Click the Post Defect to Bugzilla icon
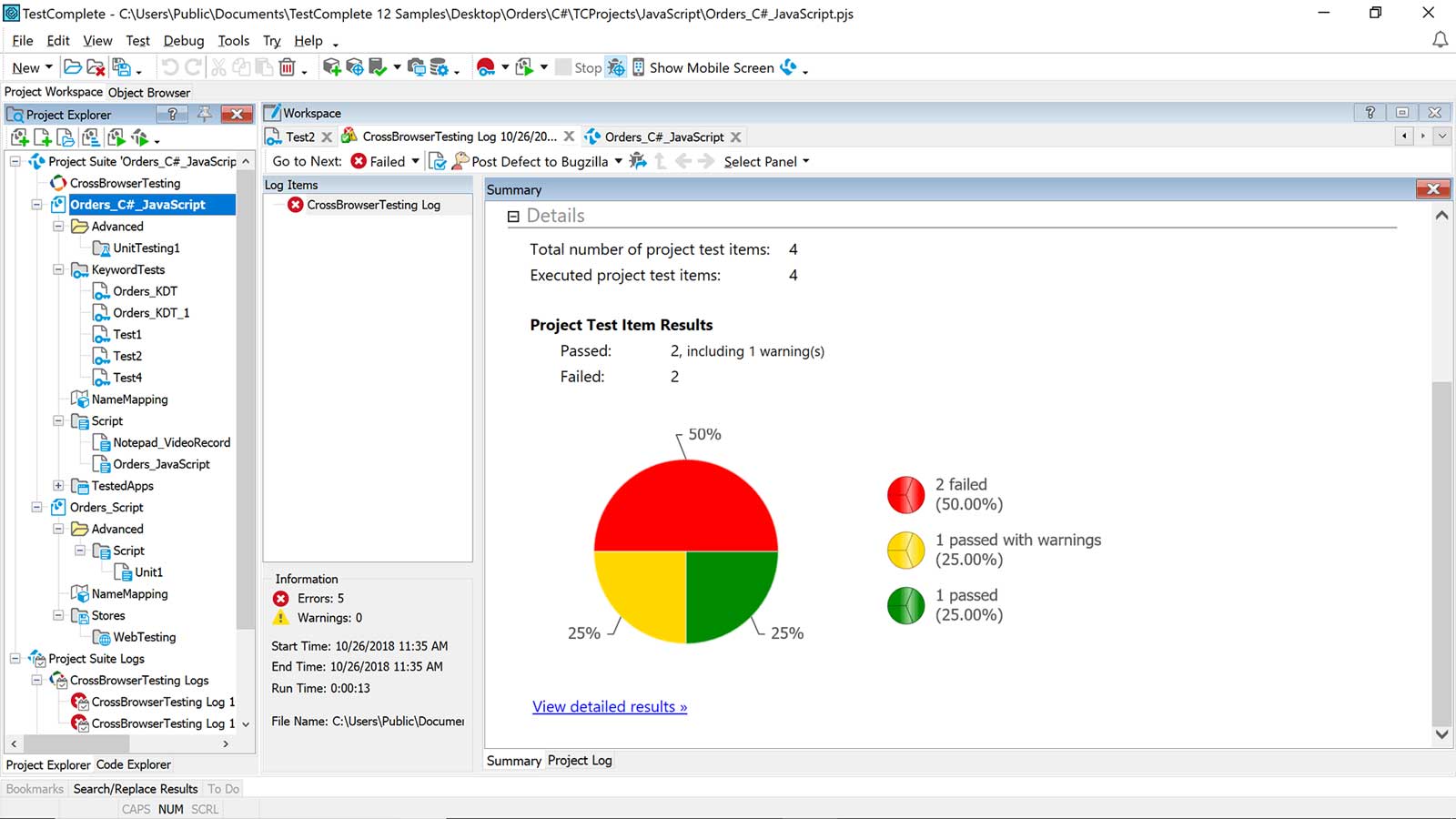The width and height of the screenshot is (1456, 819). [460, 161]
